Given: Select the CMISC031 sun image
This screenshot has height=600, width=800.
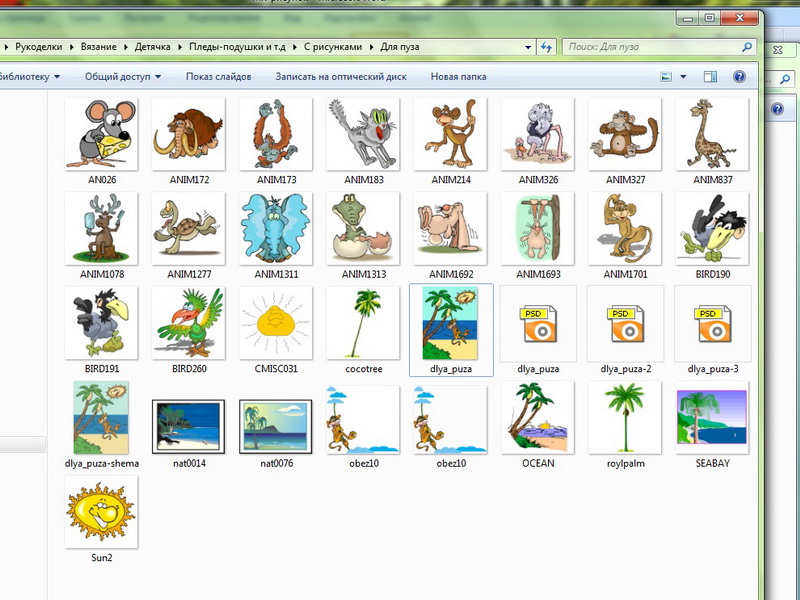Looking at the screenshot, I should click(x=276, y=323).
